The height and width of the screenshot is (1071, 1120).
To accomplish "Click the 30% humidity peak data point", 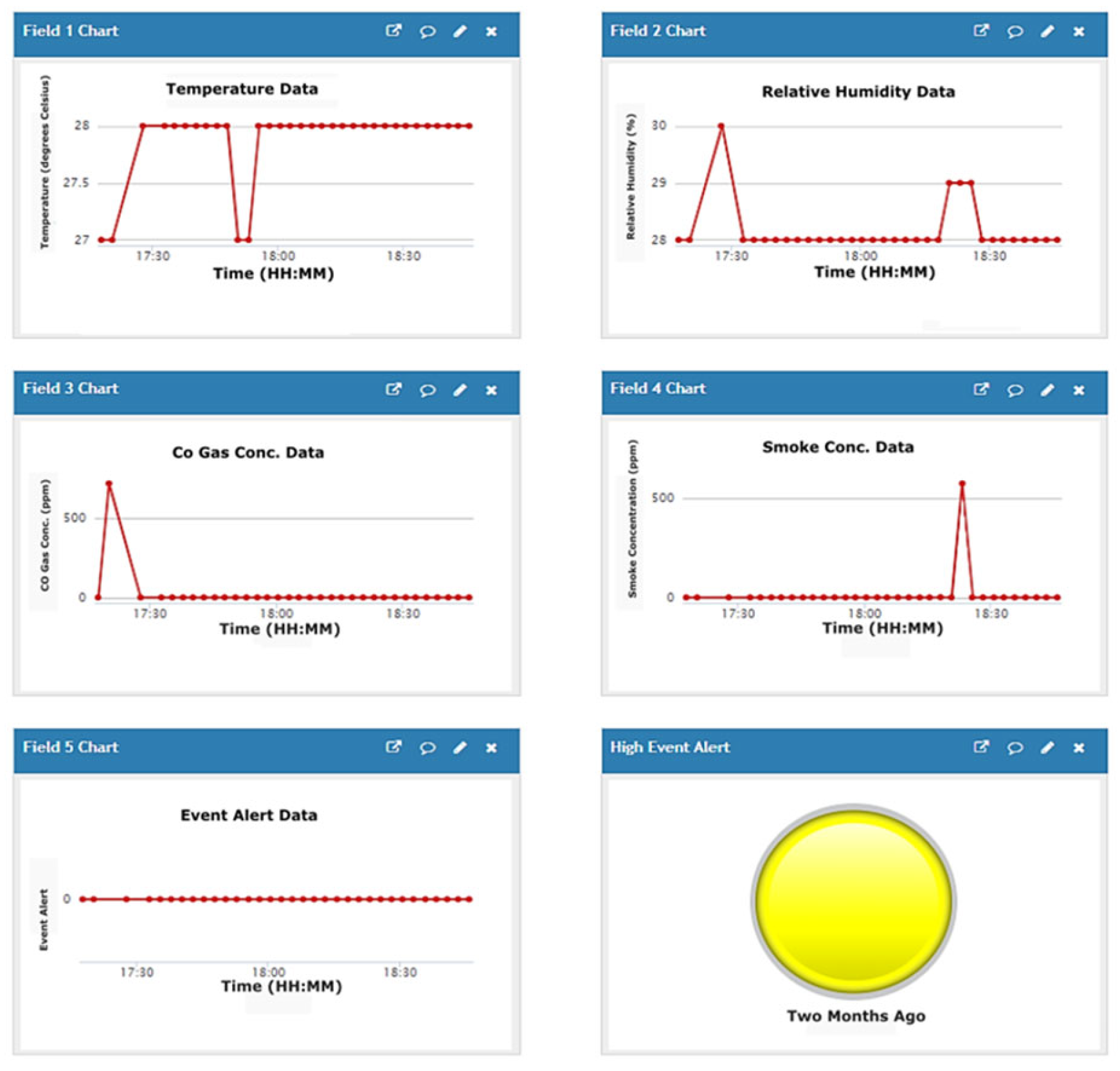I will tap(721, 127).
